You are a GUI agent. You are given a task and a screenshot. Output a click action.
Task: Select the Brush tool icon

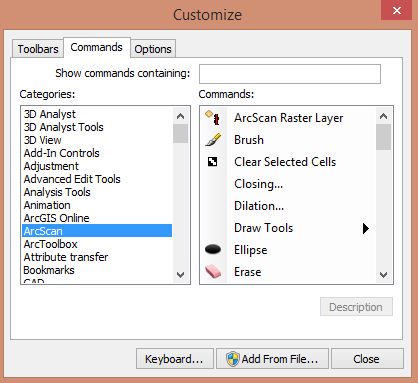(213, 140)
